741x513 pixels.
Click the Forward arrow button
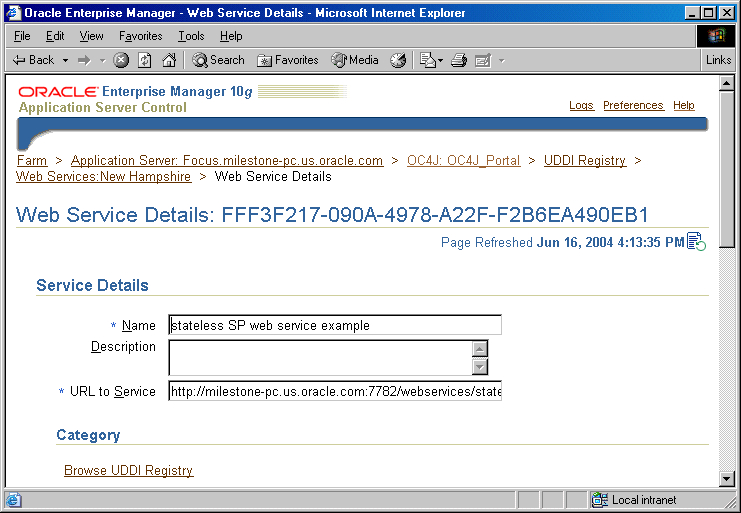coord(85,60)
